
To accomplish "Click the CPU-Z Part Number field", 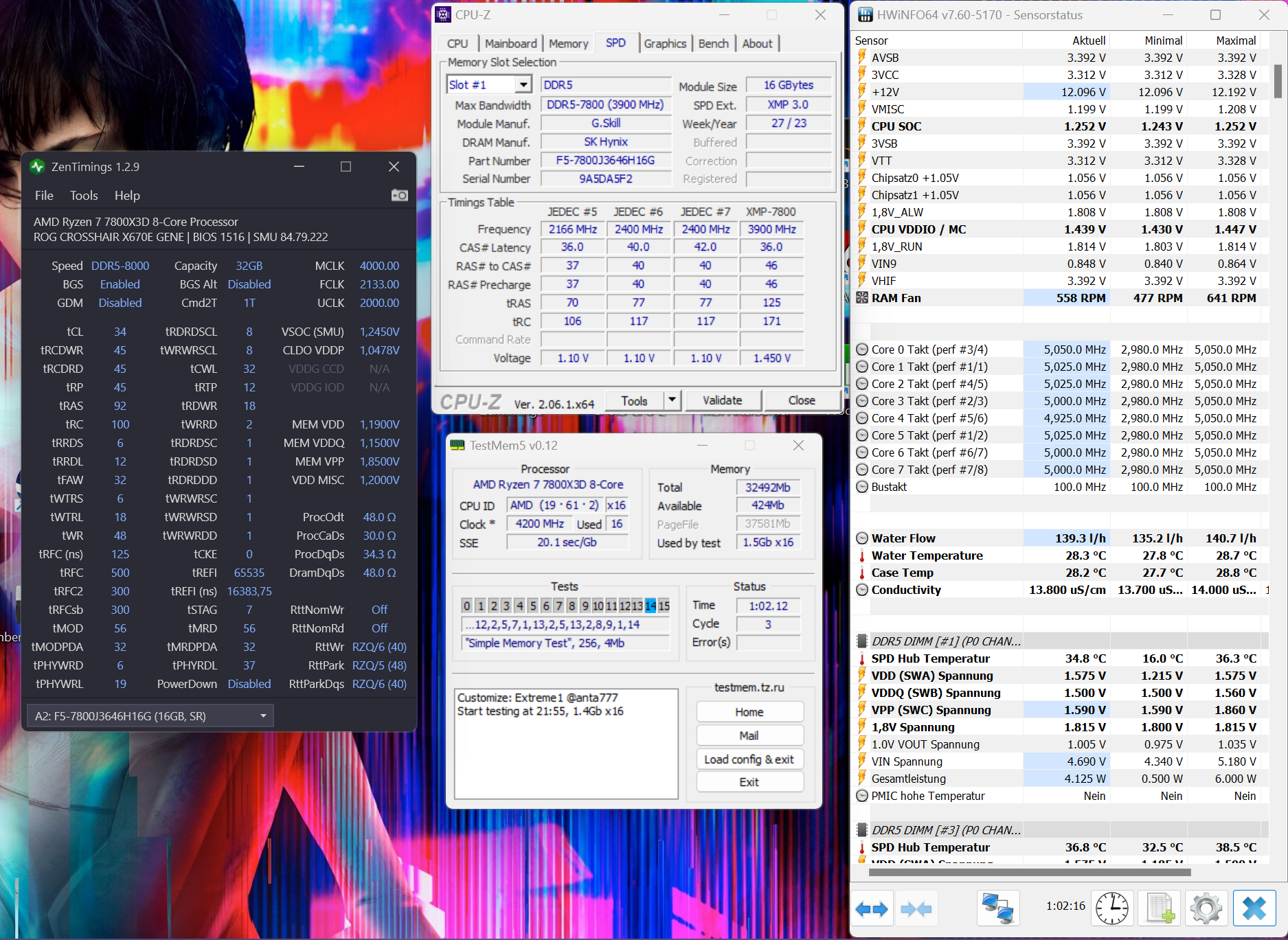I will point(605,160).
